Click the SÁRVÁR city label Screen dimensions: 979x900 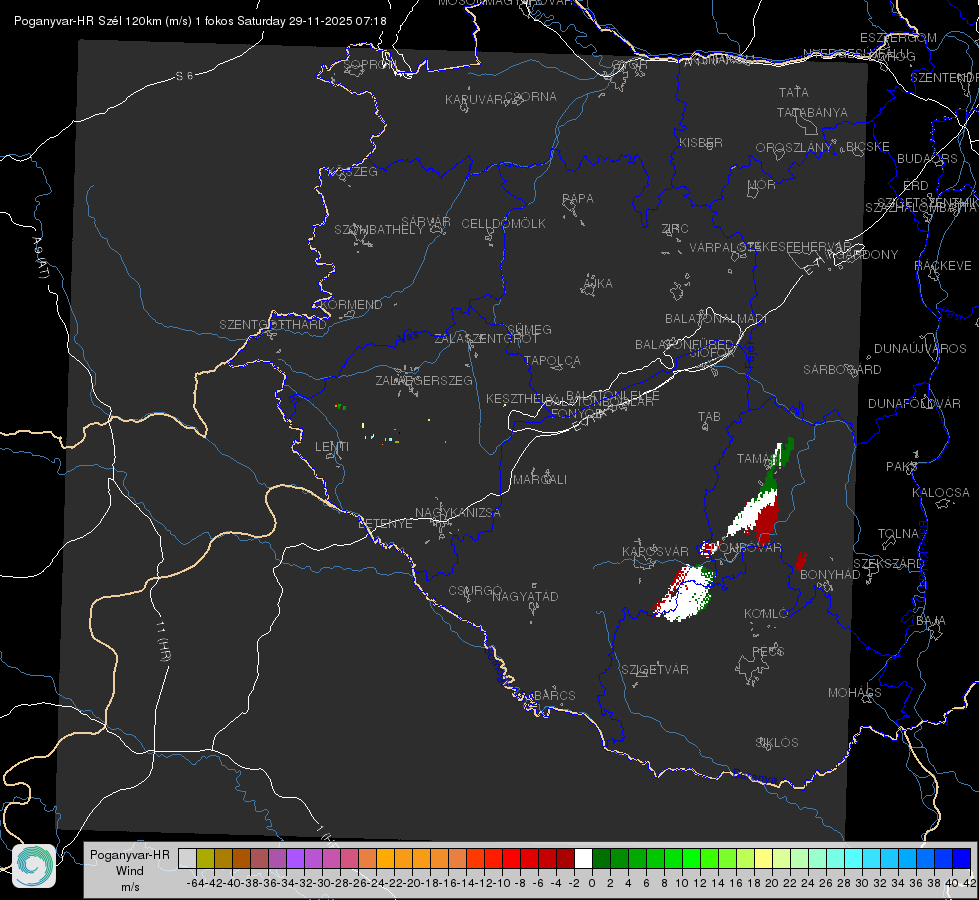coord(425,222)
